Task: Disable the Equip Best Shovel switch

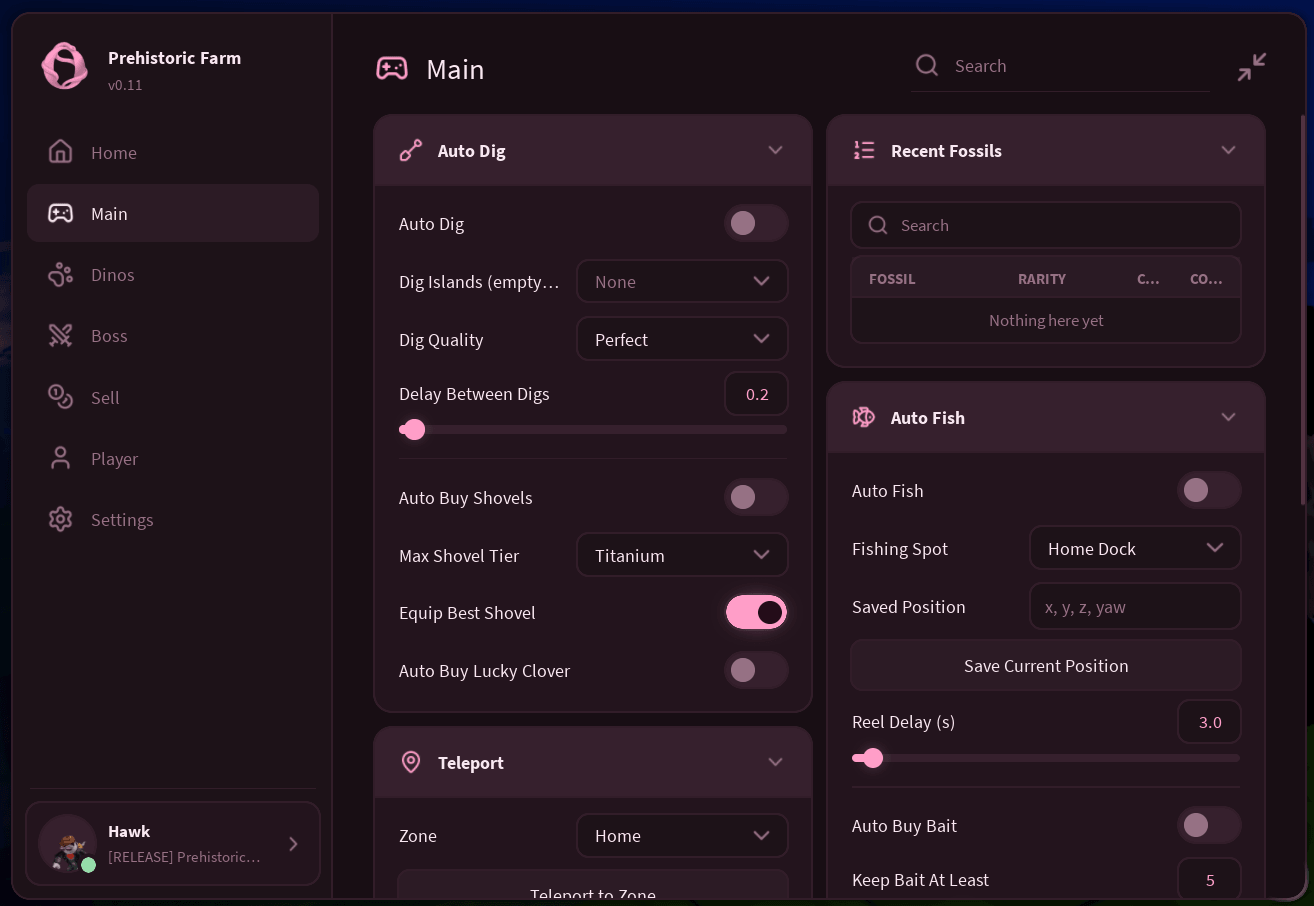Action: coord(756,612)
